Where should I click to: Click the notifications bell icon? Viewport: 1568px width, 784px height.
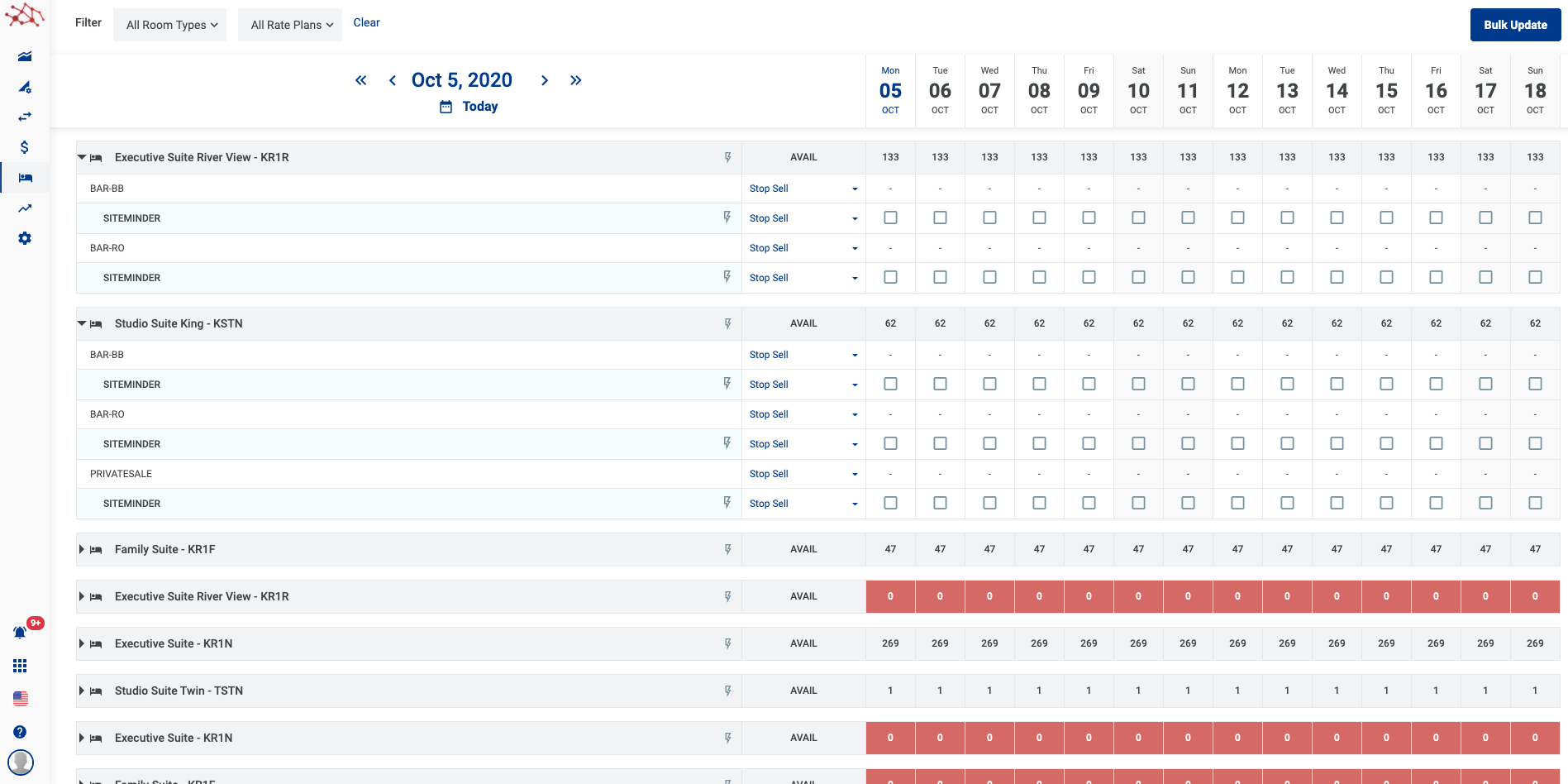(x=20, y=633)
